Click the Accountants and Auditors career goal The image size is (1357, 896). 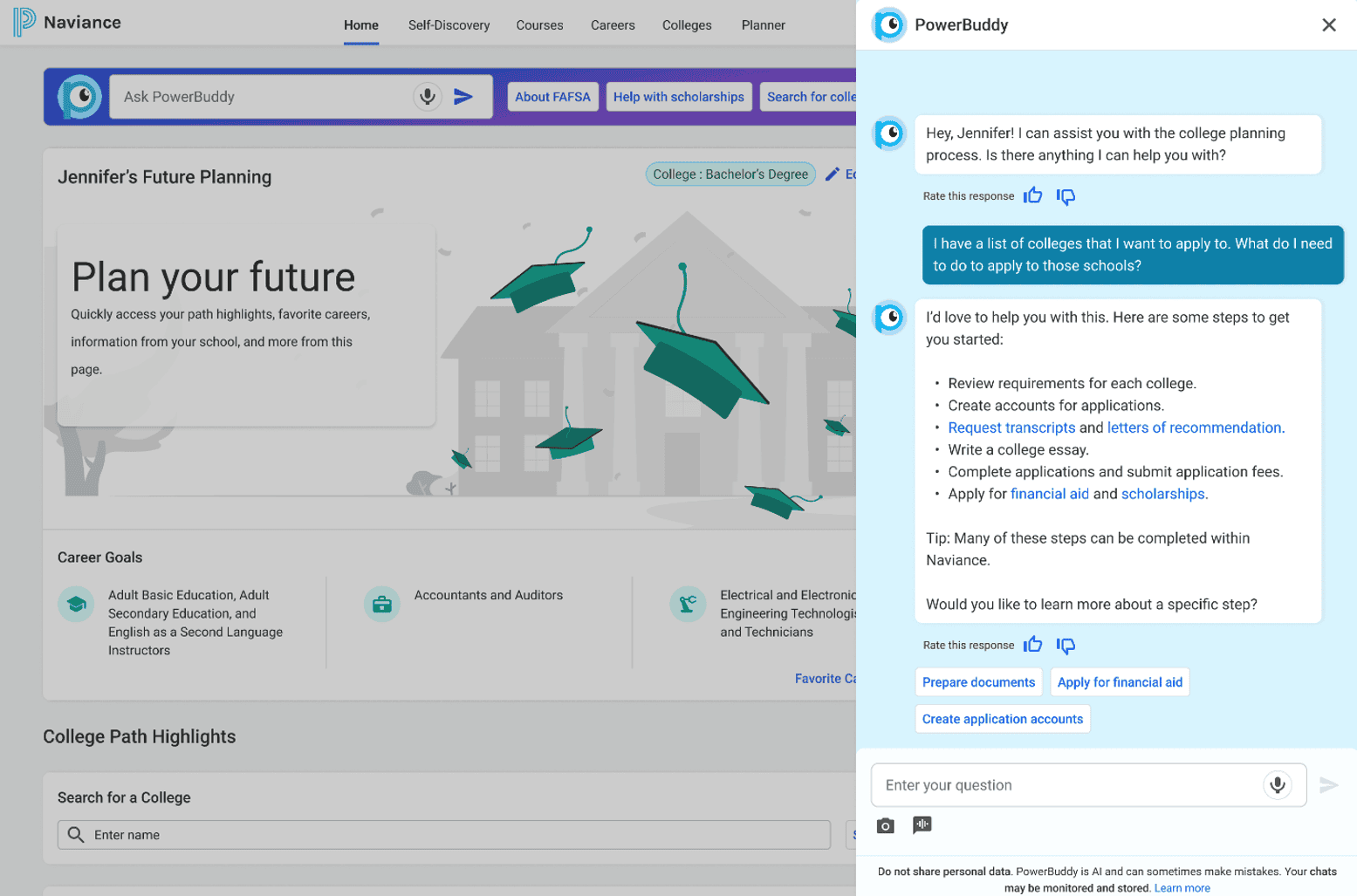489,595
